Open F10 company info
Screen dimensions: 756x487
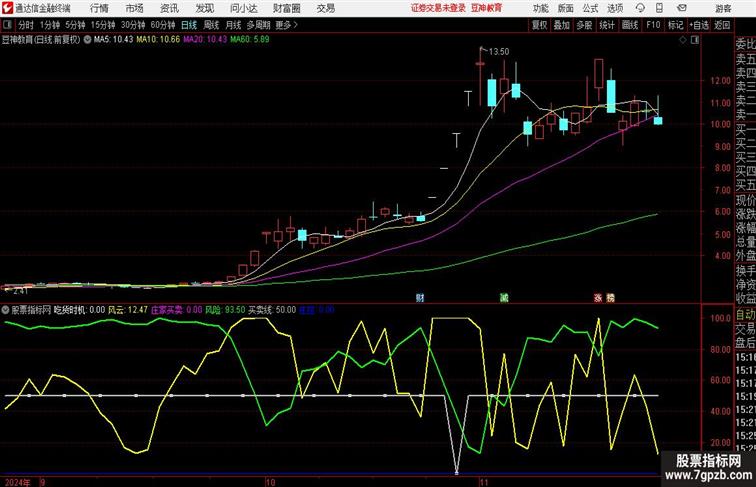coord(653,25)
